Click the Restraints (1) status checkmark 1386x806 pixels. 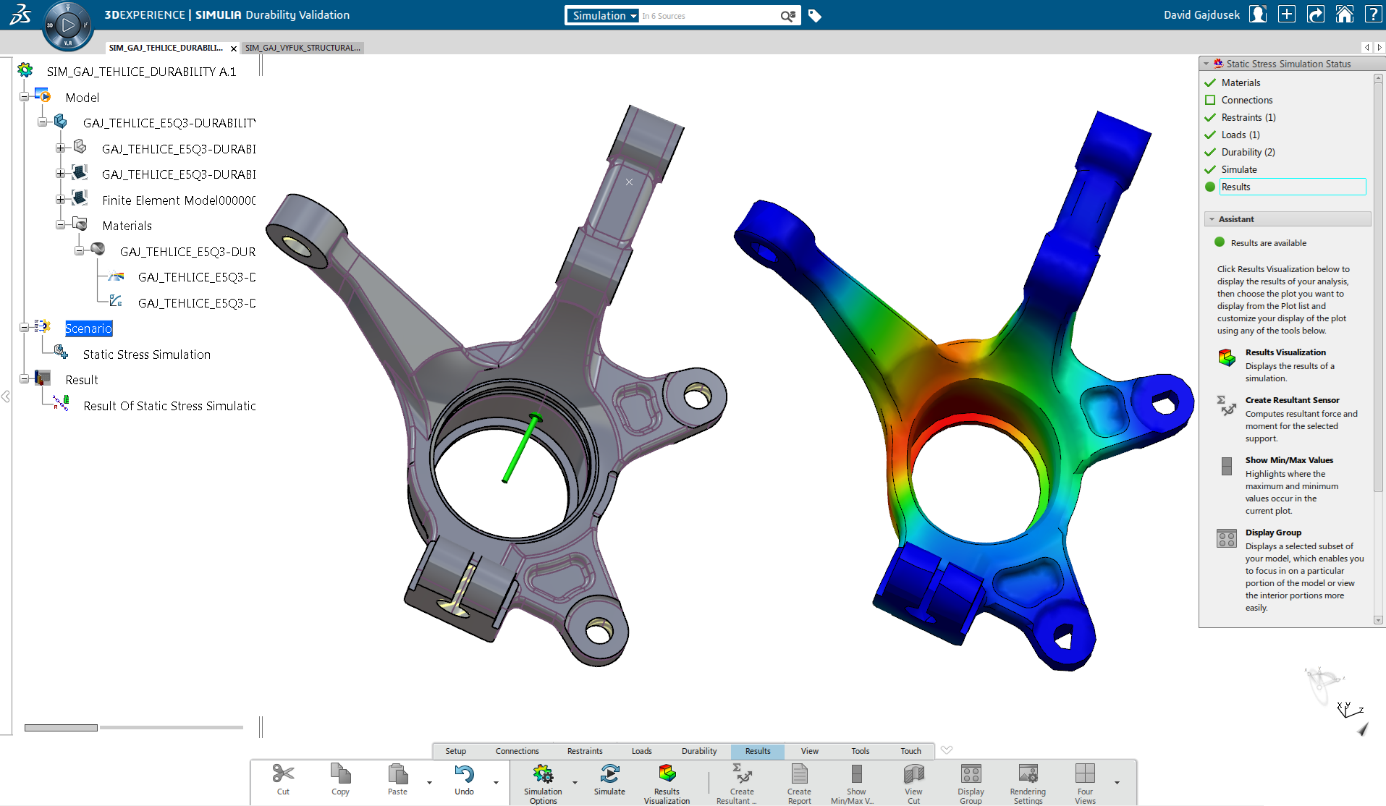point(1210,118)
